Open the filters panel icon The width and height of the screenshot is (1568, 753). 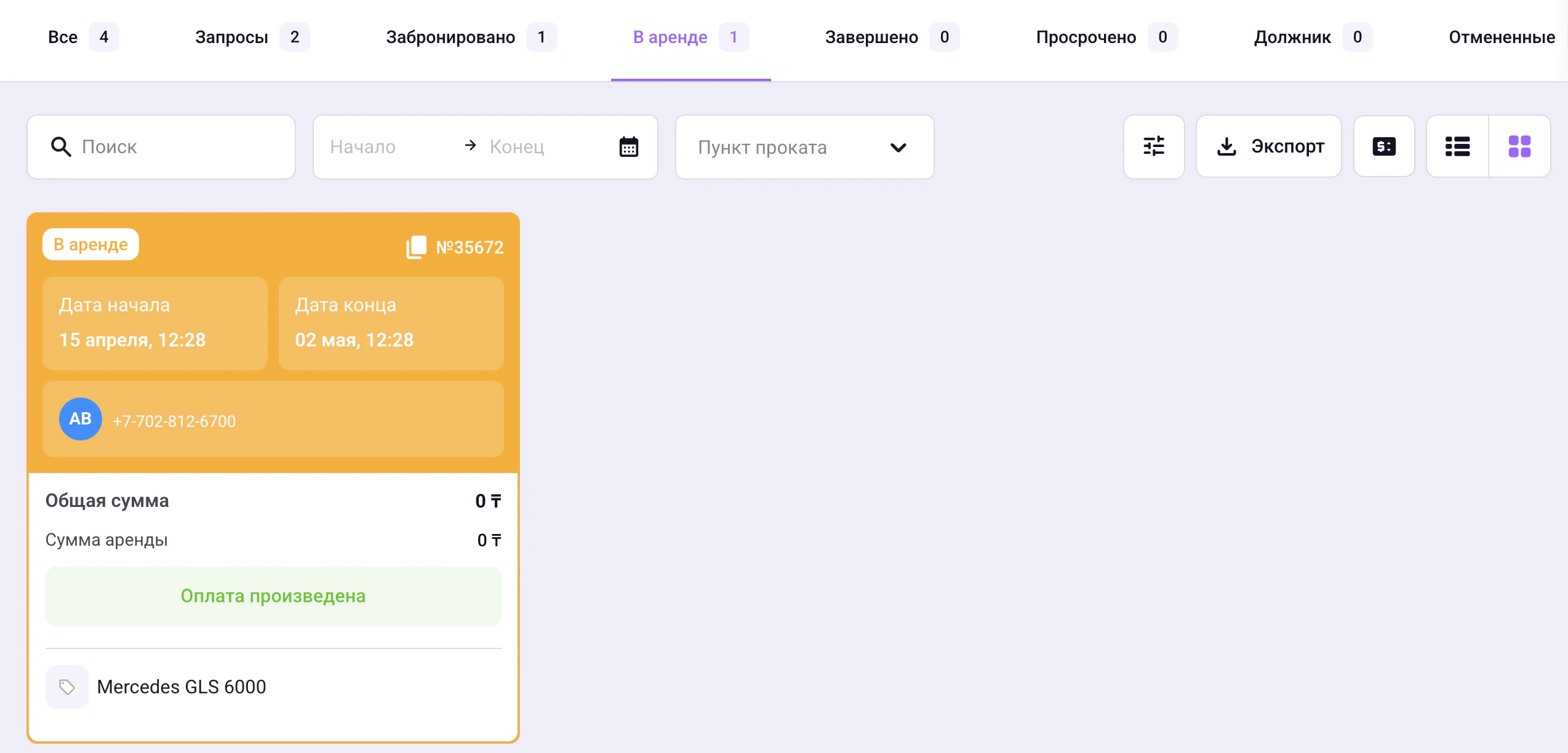point(1154,146)
